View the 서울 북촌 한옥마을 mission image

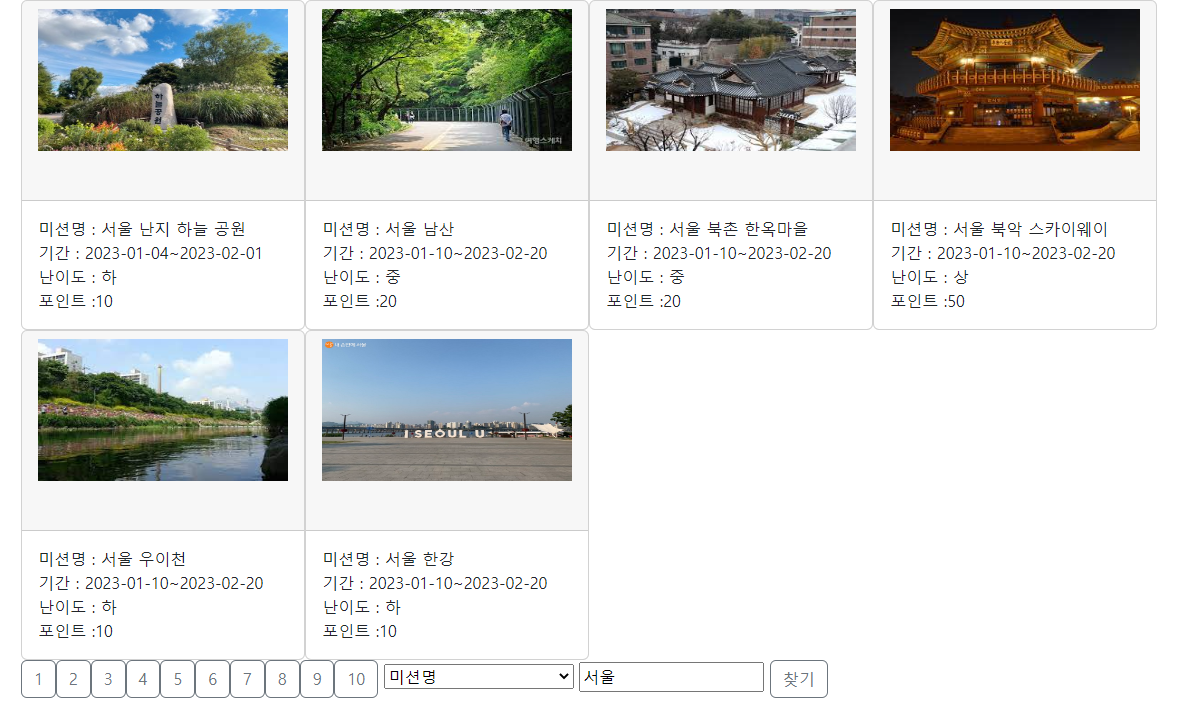(x=730, y=79)
